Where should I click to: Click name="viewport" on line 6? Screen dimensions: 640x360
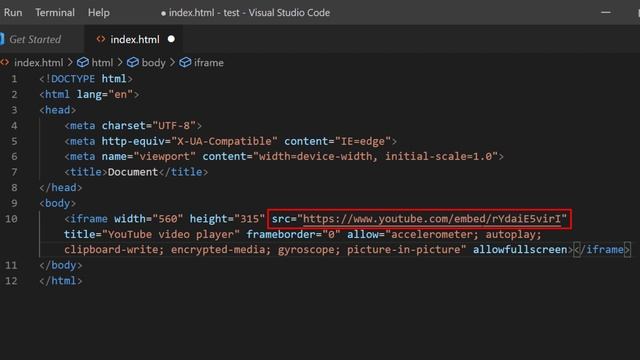(149, 156)
